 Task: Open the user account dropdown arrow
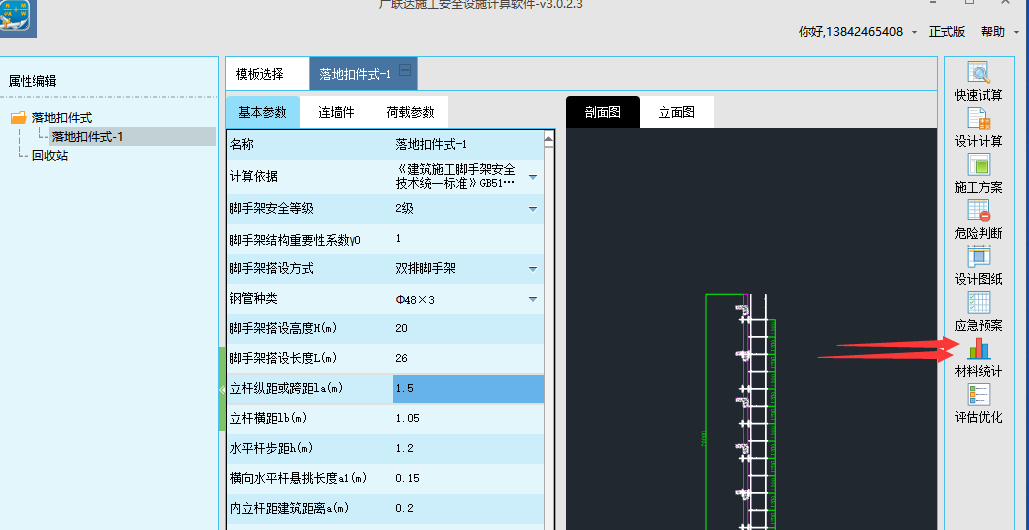pyautogui.click(x=914, y=32)
